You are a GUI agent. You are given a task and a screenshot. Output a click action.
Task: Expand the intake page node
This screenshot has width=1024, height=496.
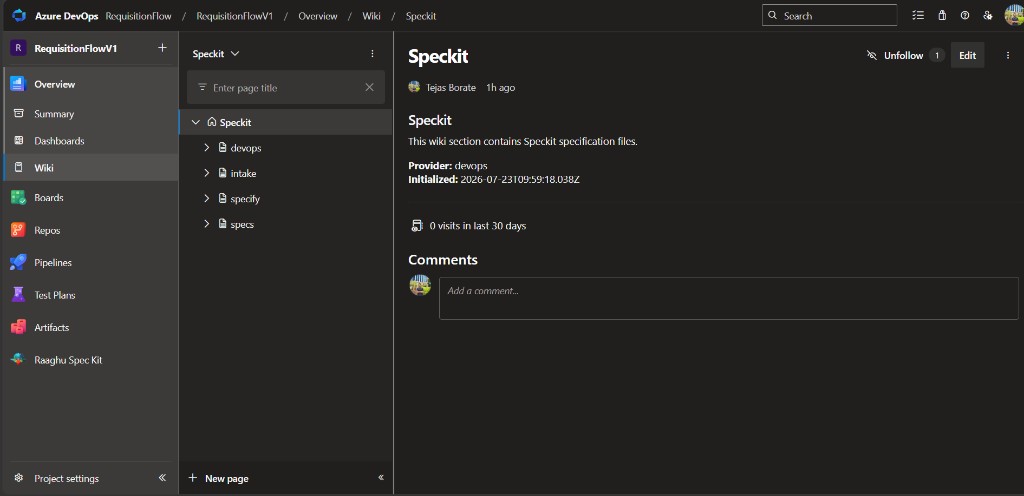pos(206,173)
